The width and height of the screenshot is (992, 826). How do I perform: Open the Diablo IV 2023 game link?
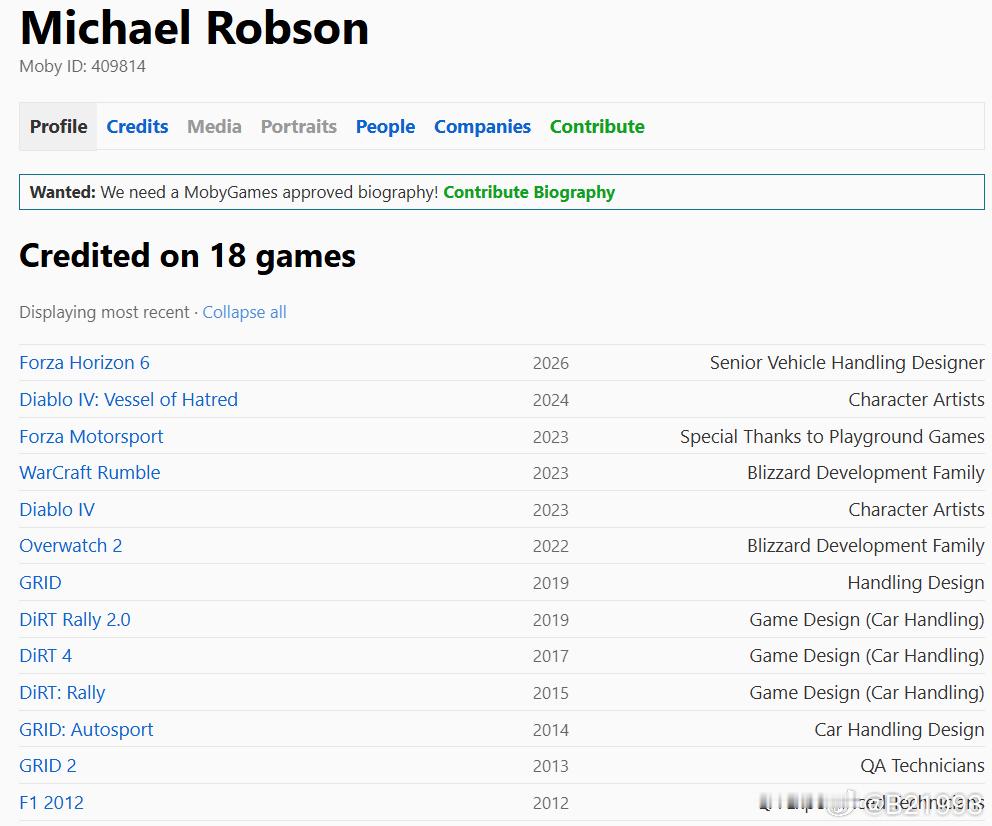pos(57,510)
